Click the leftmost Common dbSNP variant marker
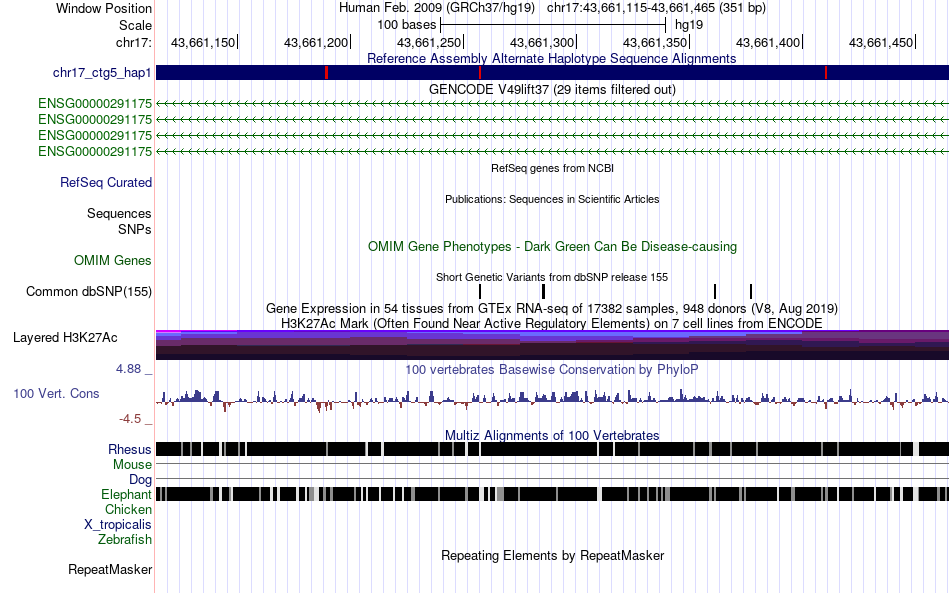The width and height of the screenshot is (950, 593). [480, 291]
